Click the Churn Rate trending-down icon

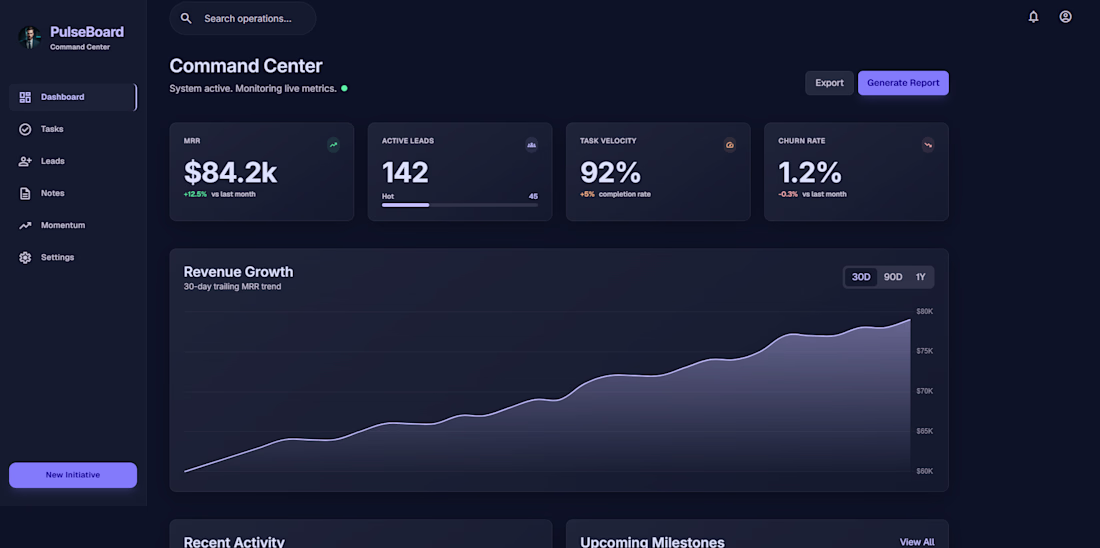(928, 145)
